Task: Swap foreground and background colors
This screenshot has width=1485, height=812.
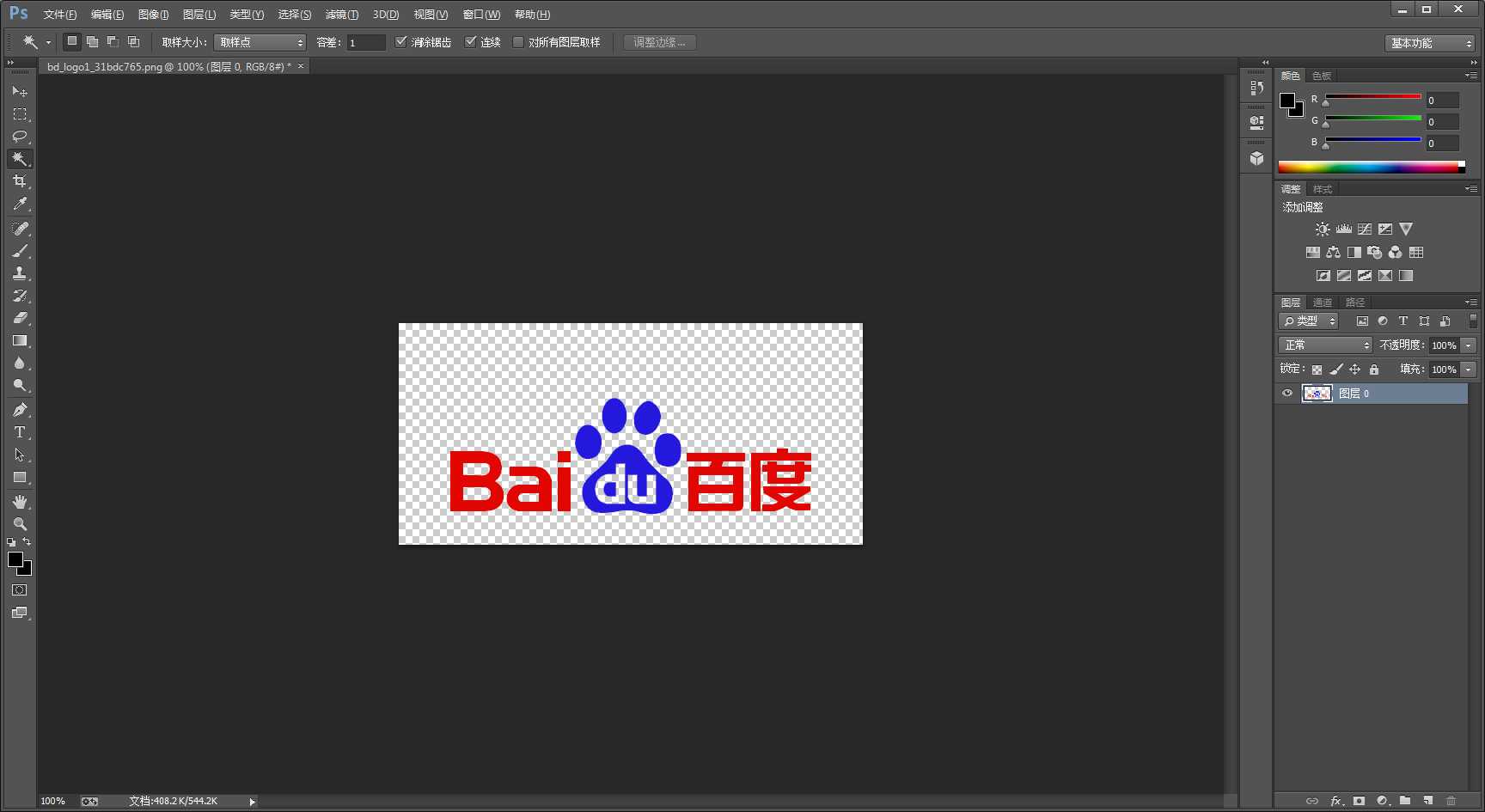Action: (27, 541)
